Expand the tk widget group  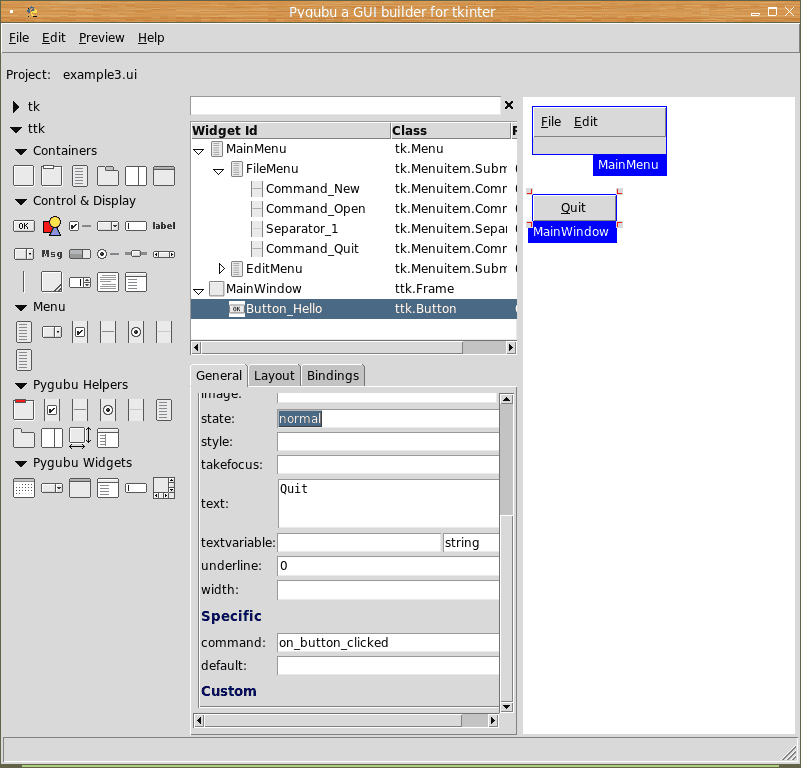click(x=16, y=107)
